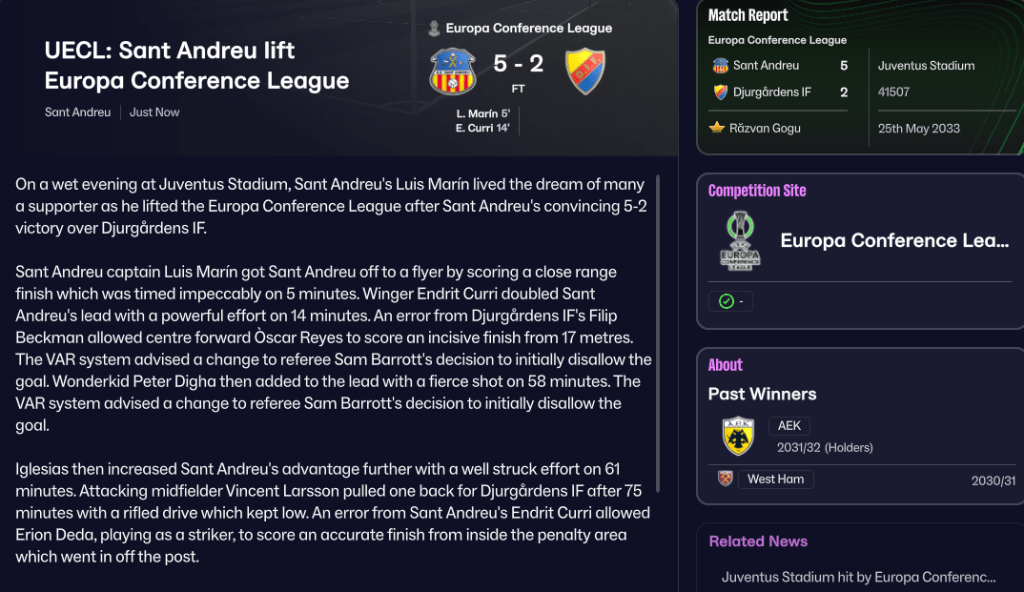Click the West Ham crest icon

[726, 479]
